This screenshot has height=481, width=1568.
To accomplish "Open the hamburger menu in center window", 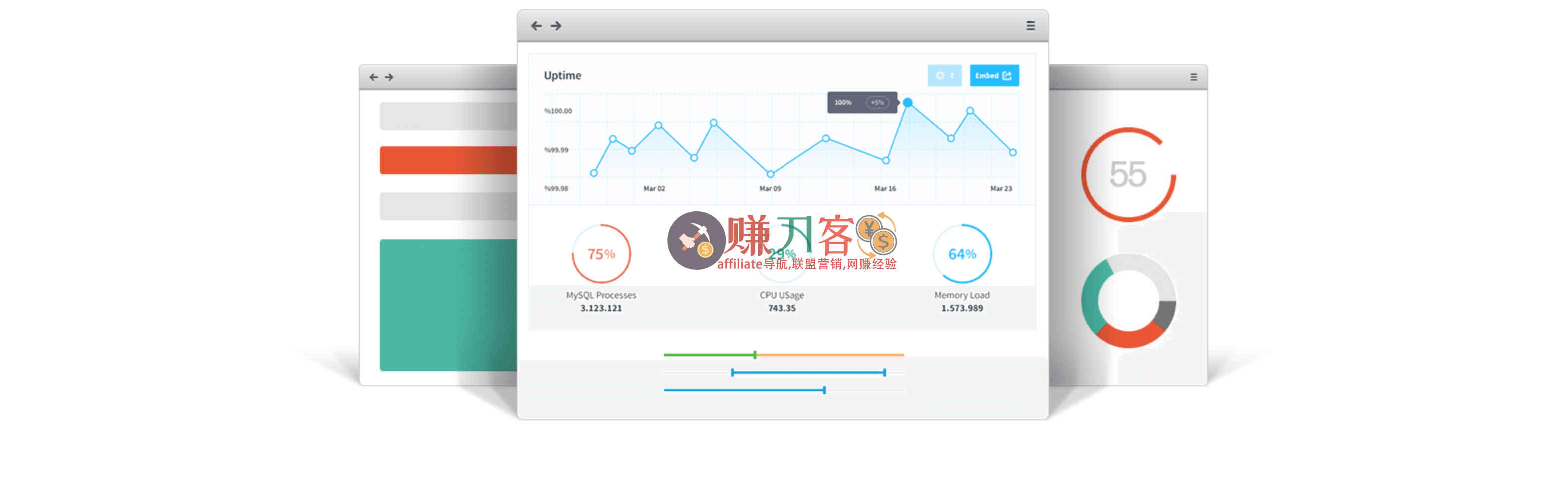I will [1030, 26].
